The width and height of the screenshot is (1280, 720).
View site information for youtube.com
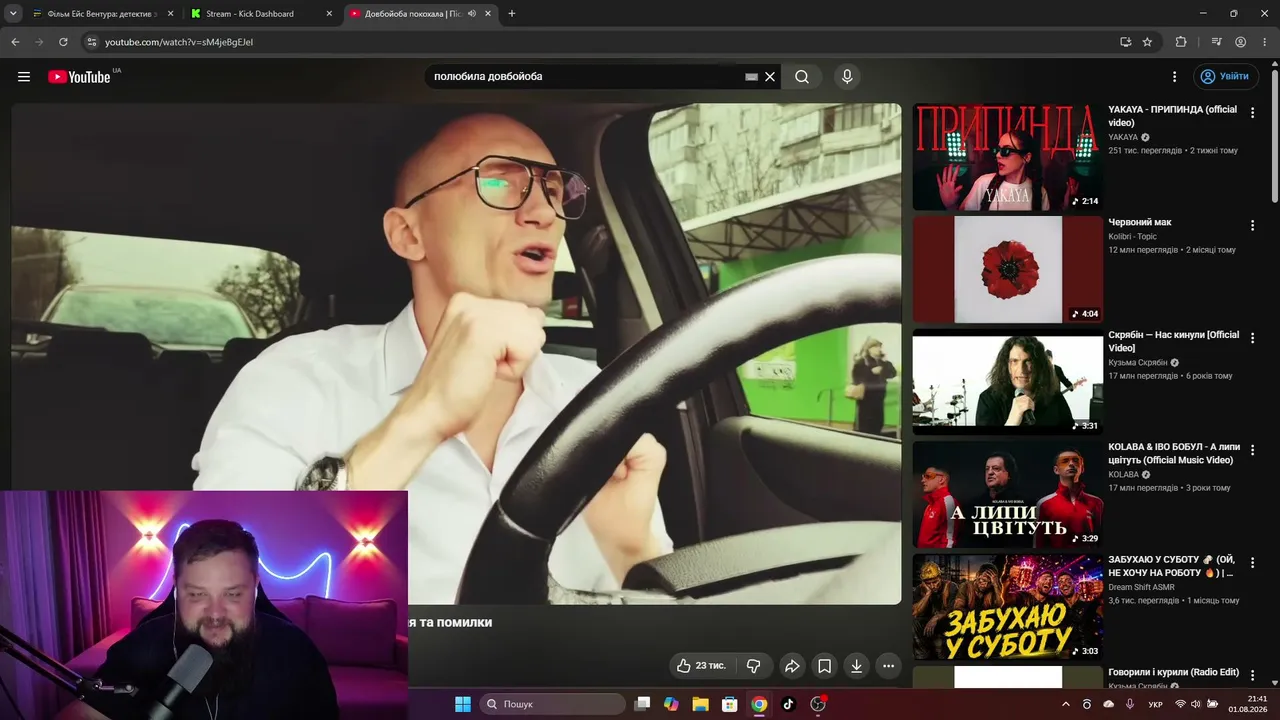pyautogui.click(x=92, y=42)
